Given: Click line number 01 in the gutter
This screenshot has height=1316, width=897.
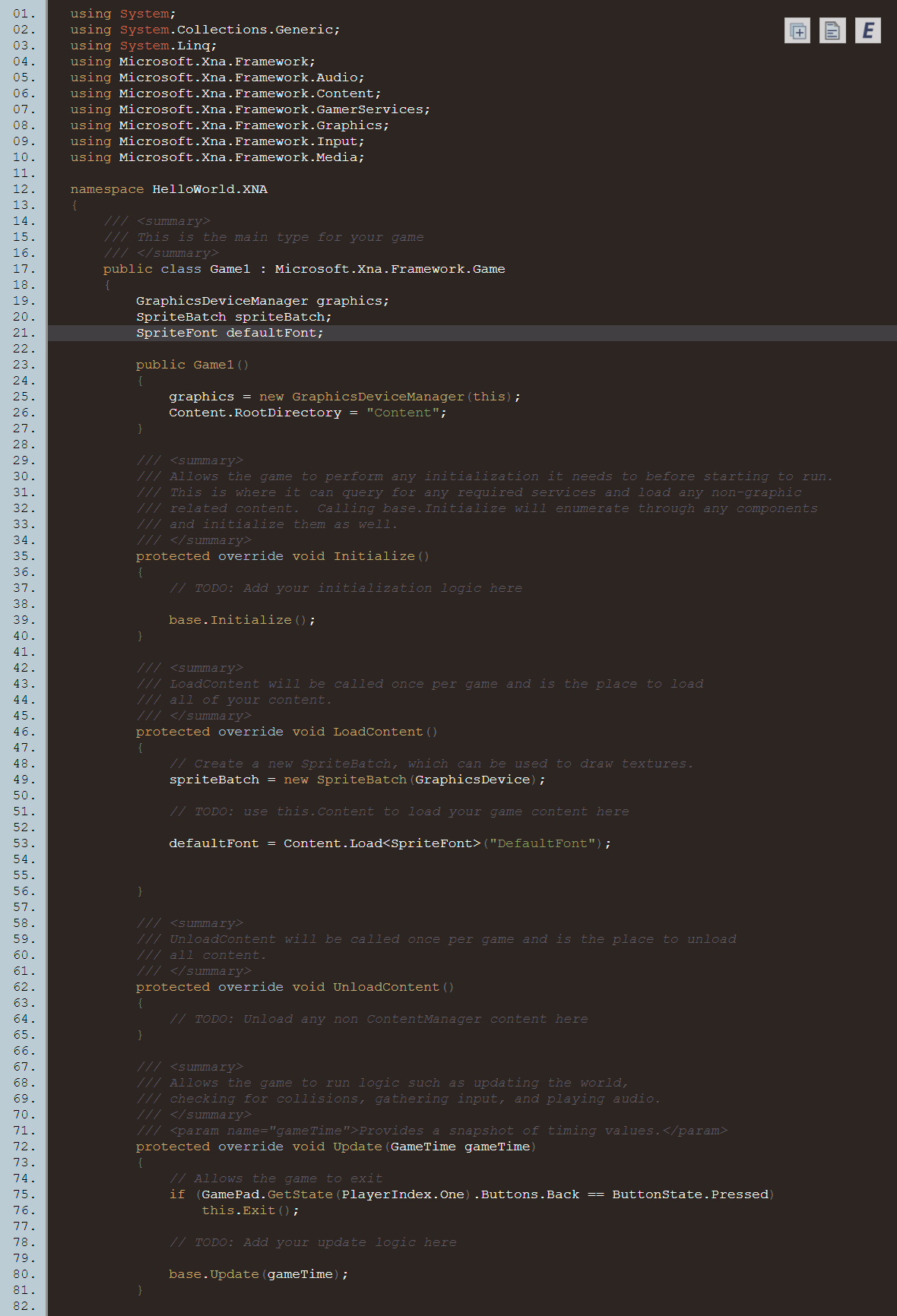Looking at the screenshot, I should pyautogui.click(x=24, y=14).
